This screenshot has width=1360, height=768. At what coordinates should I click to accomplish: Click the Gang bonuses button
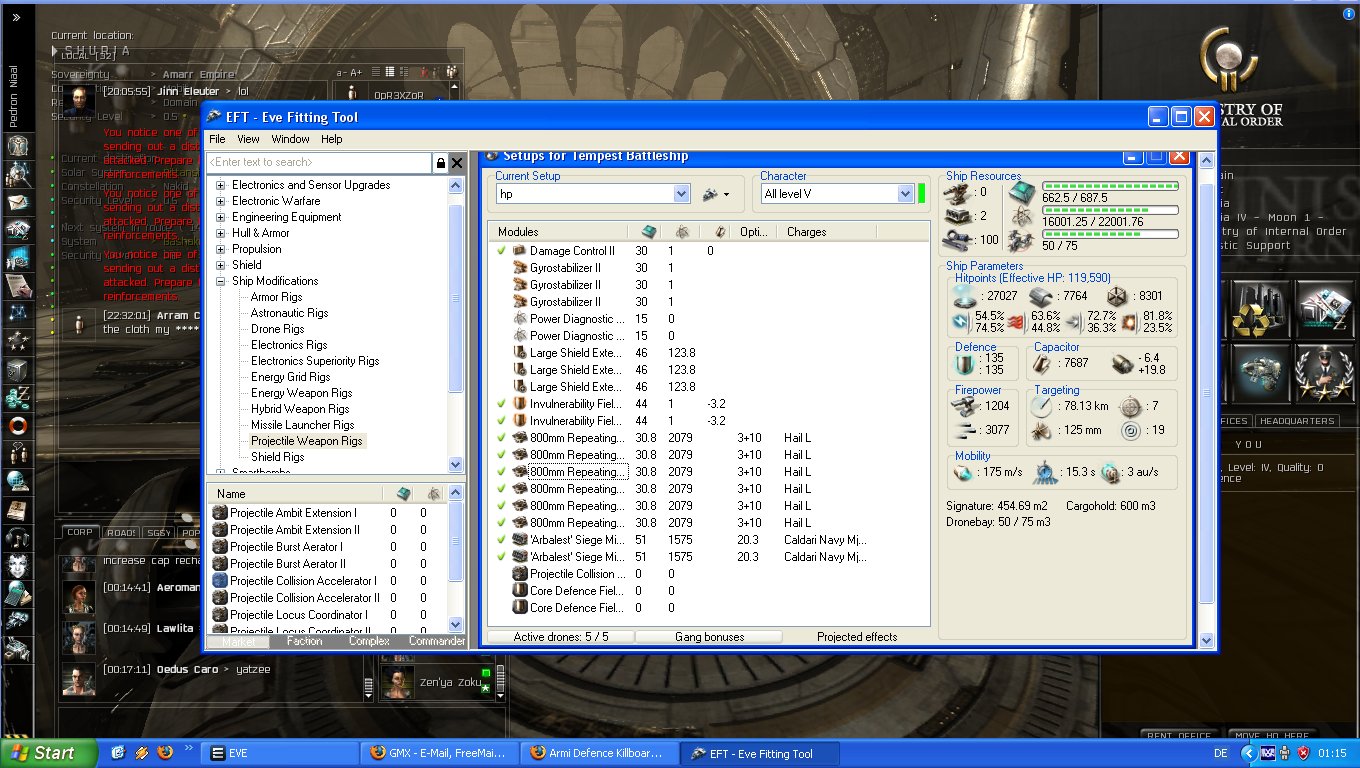pos(710,637)
